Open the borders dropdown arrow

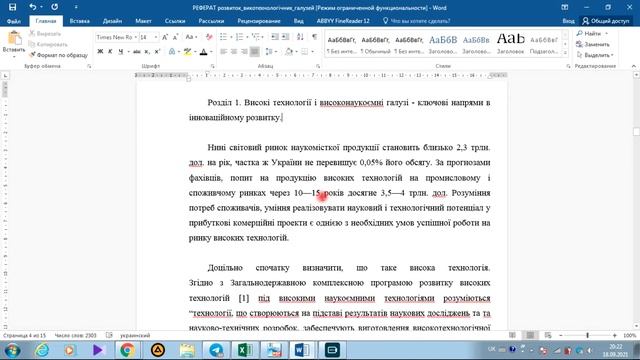[313, 52]
